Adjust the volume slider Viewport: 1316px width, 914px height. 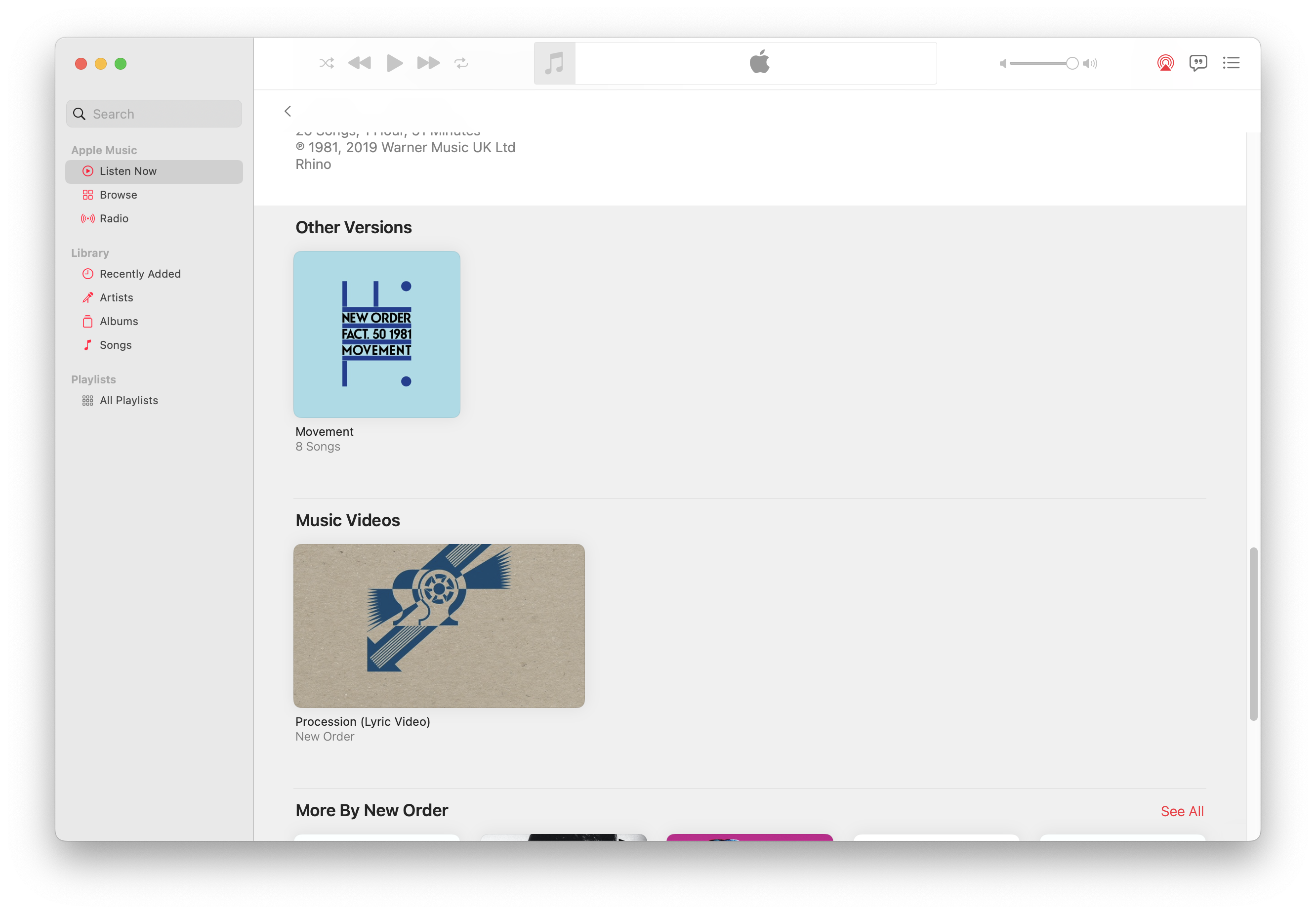point(1043,64)
